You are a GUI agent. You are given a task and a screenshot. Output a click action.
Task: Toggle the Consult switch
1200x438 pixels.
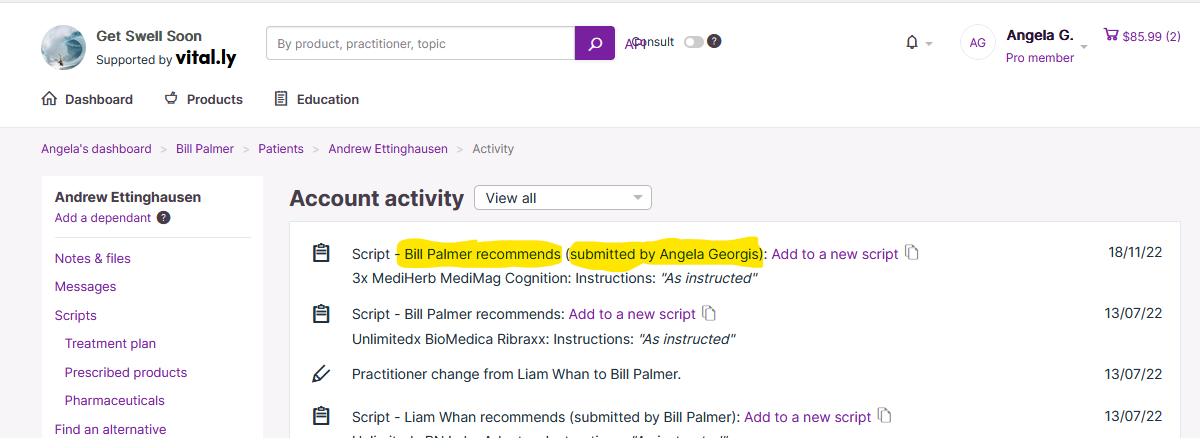point(693,42)
